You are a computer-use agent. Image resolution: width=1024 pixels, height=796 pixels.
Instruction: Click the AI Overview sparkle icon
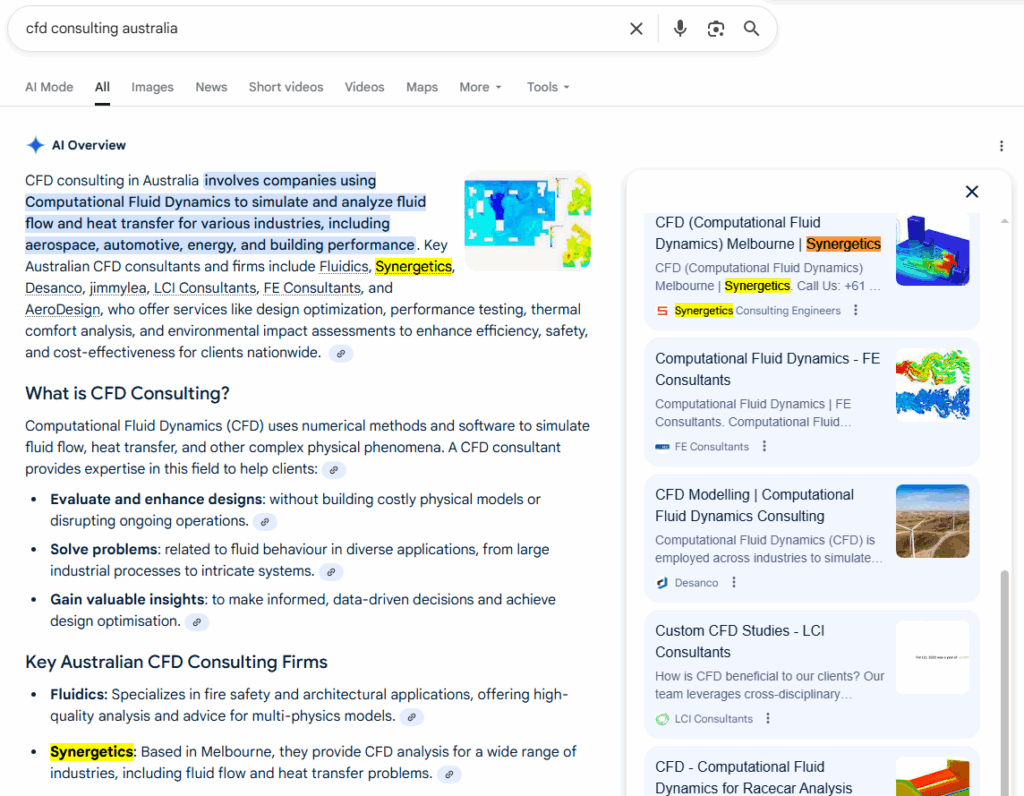[x=36, y=144]
